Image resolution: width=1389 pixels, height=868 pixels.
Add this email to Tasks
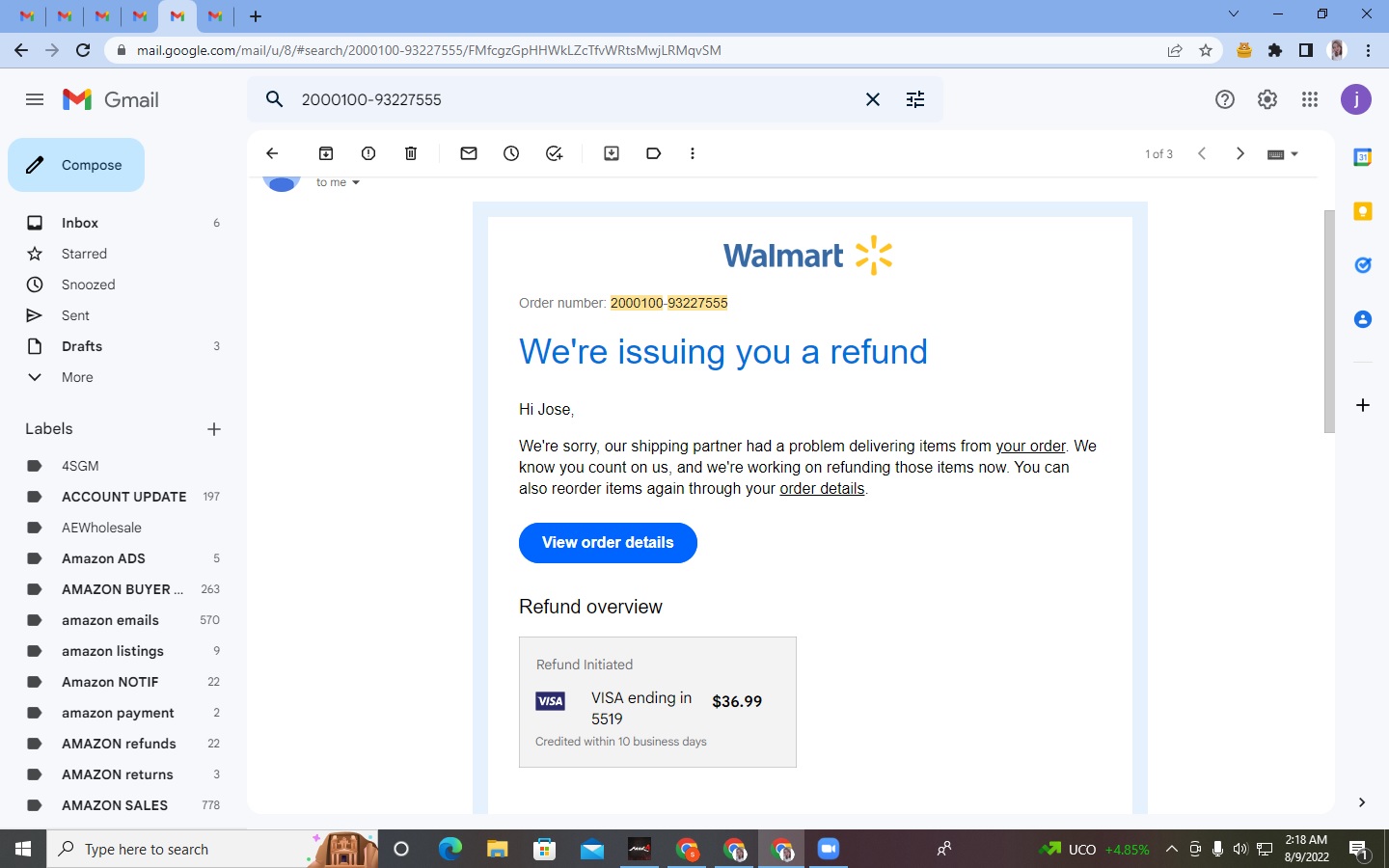[554, 153]
